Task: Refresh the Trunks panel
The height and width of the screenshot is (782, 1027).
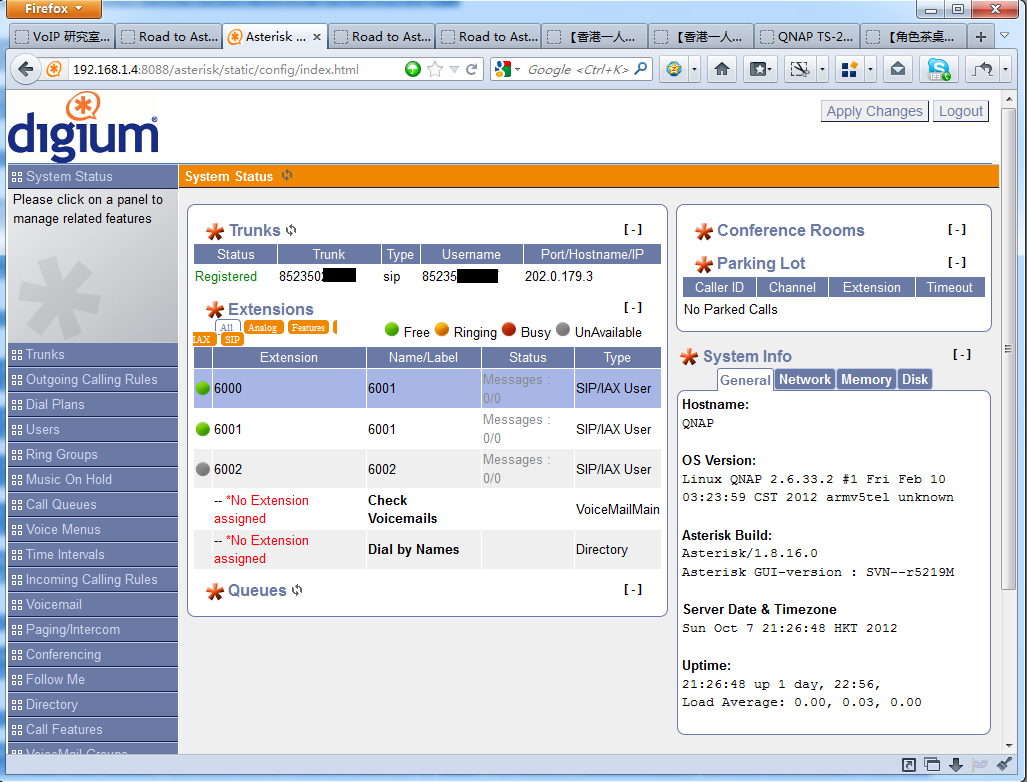Action: [291, 230]
